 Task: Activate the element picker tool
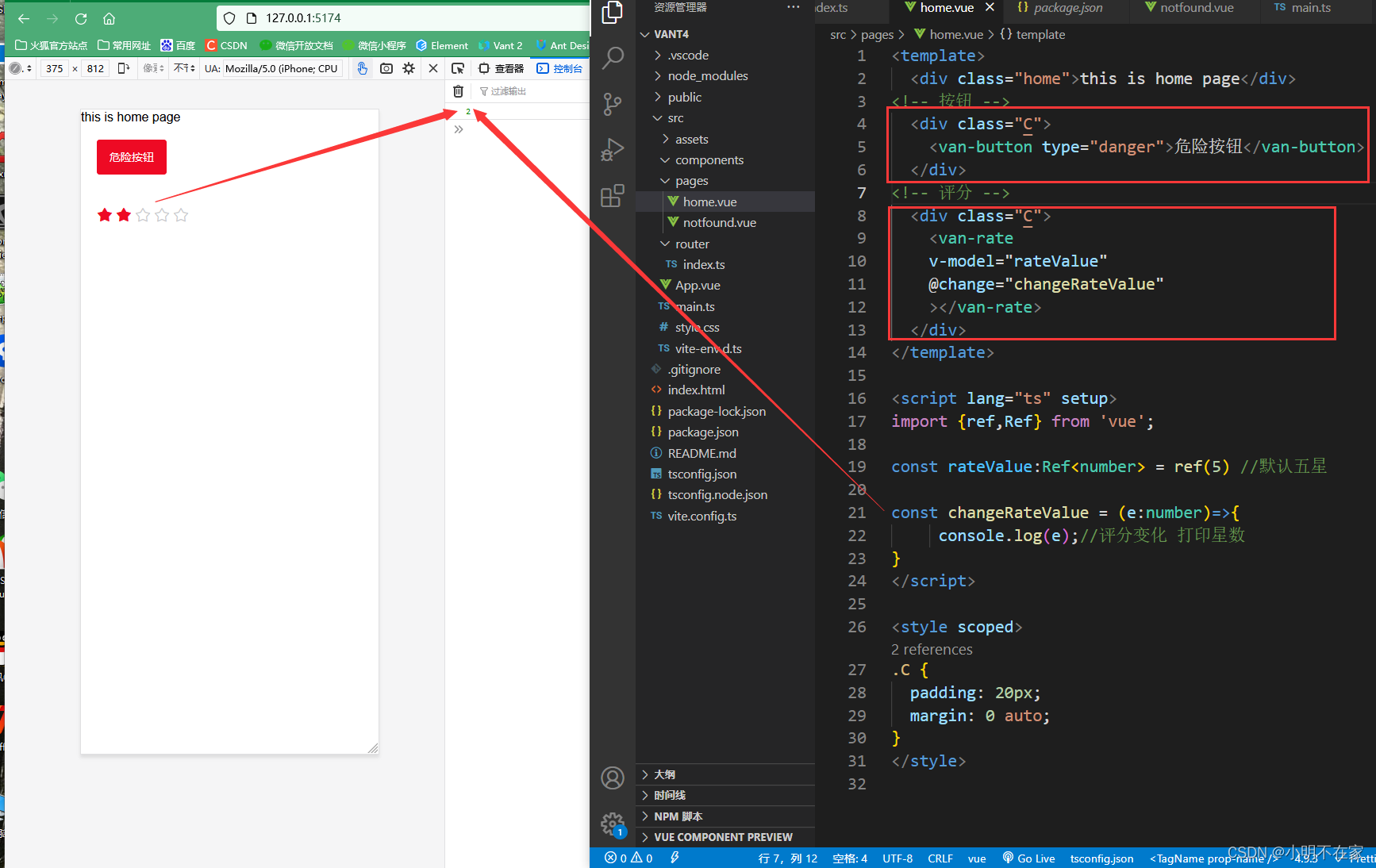tap(458, 68)
